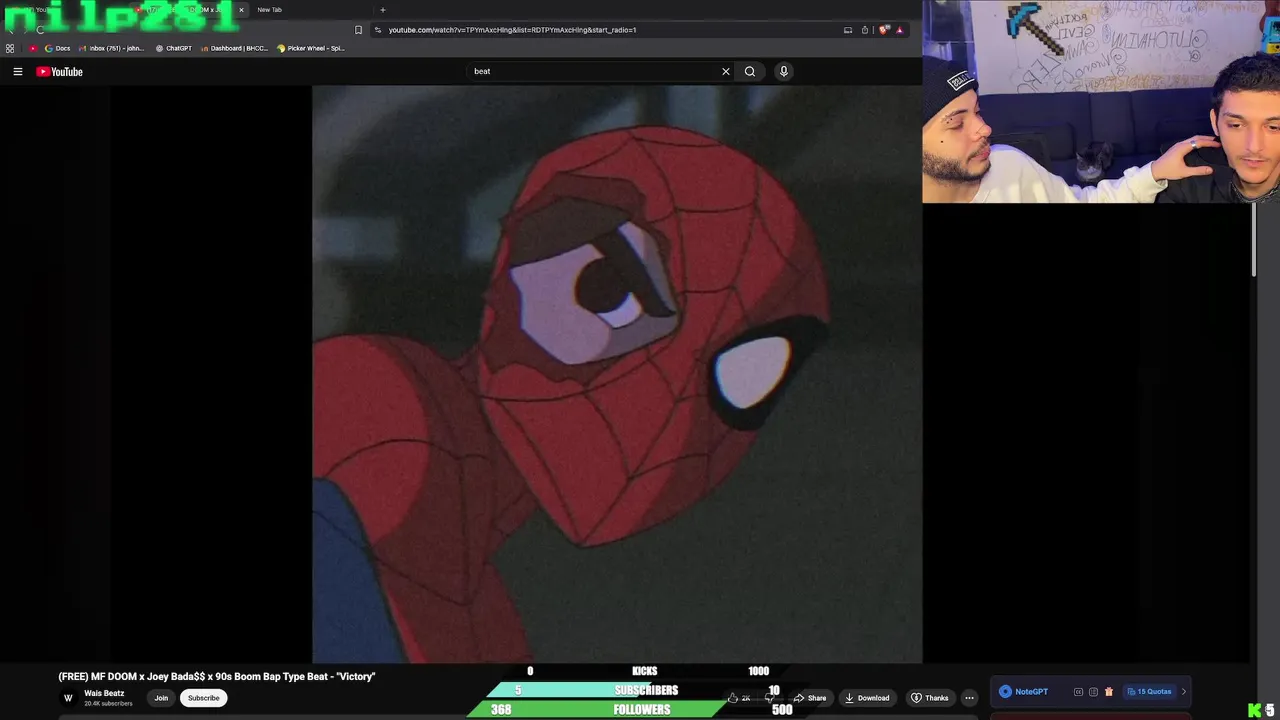Image resolution: width=1280 pixels, height=720 pixels.
Task: Go to the YouTube home logo
Action: [x=59, y=71]
